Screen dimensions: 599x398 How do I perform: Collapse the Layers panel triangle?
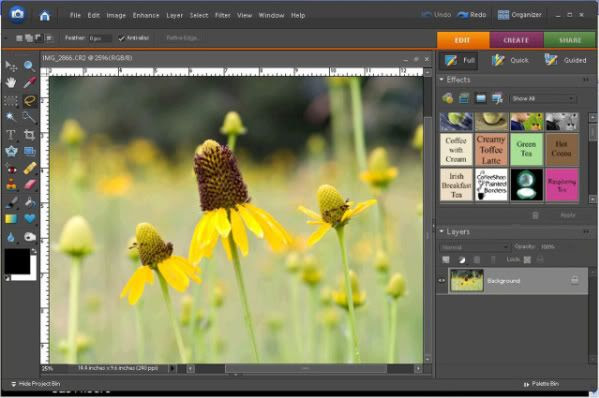pos(441,231)
